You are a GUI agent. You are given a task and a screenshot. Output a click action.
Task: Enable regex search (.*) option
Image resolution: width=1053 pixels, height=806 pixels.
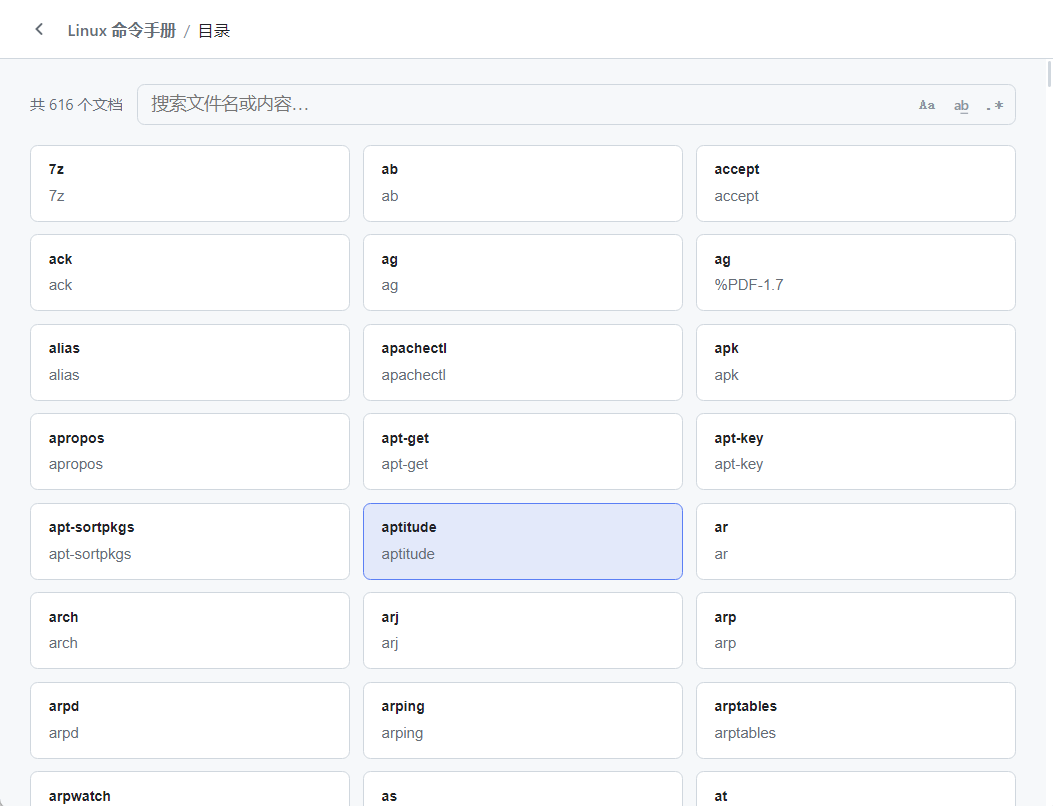point(994,105)
